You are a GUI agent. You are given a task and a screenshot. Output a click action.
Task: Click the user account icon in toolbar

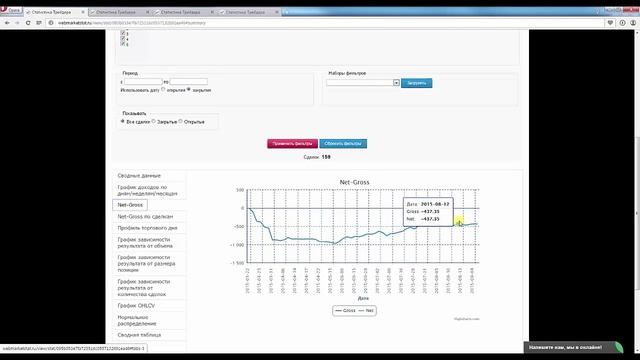tap(633, 23)
